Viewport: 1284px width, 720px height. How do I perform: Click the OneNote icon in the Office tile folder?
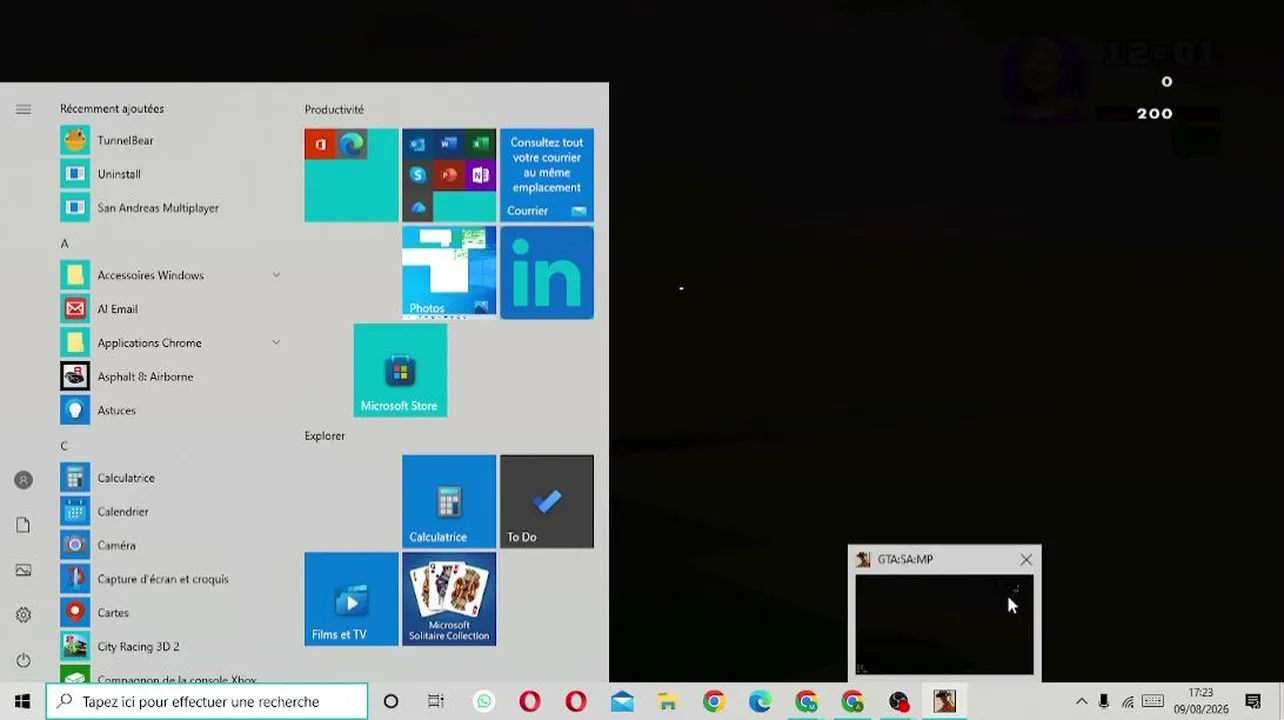(x=480, y=175)
